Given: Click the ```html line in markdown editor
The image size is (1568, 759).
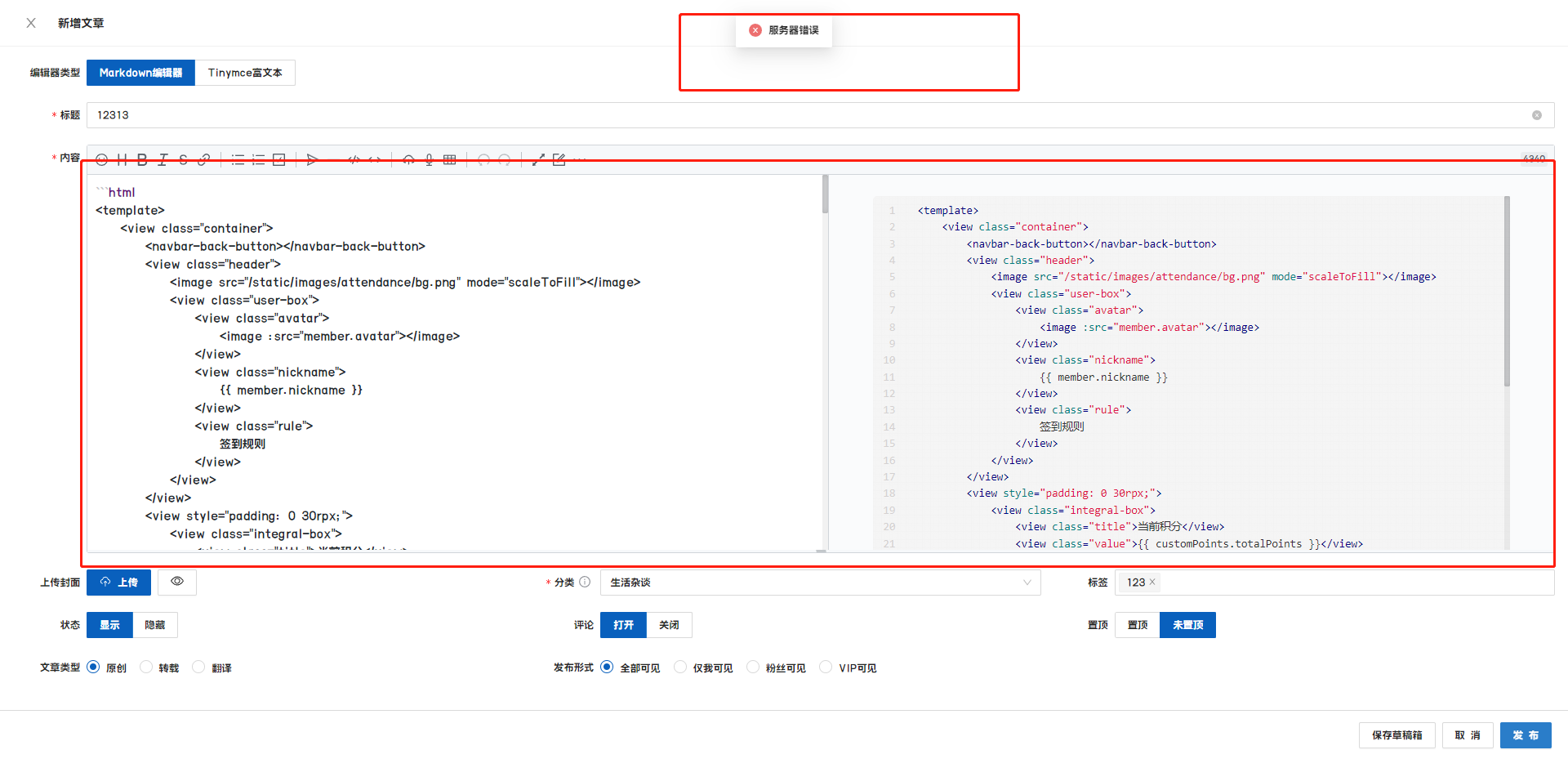Looking at the screenshot, I should click(116, 193).
